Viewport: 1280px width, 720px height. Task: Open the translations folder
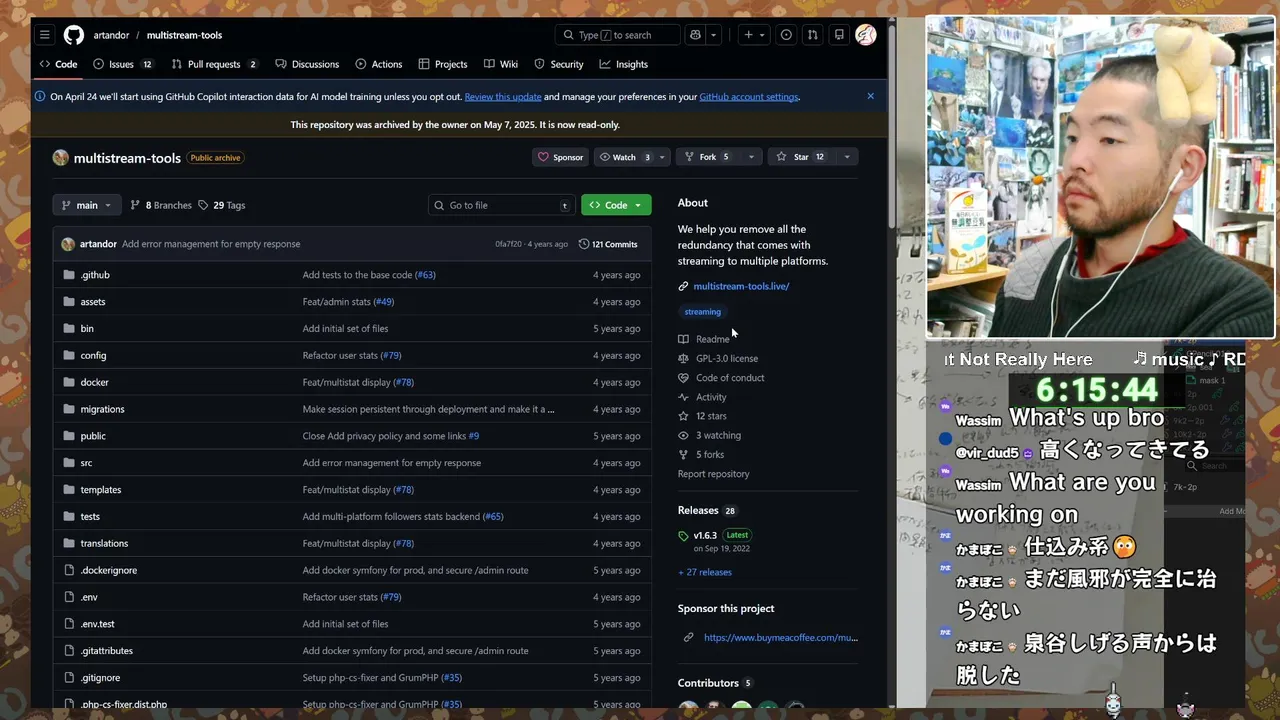(104, 543)
